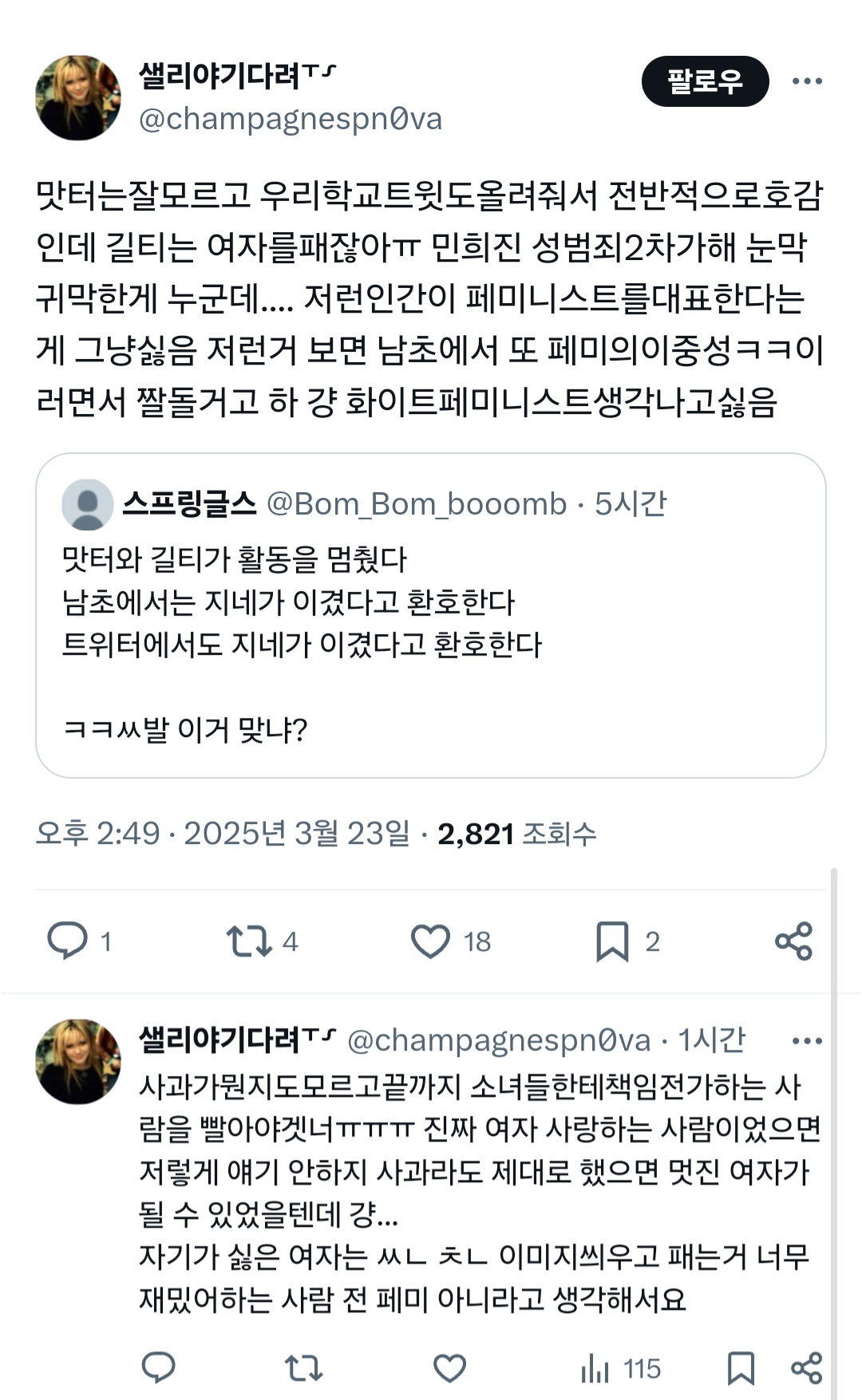Click the 팔로우 follow button
Image resolution: width=862 pixels, height=1400 pixels.
[x=706, y=79]
